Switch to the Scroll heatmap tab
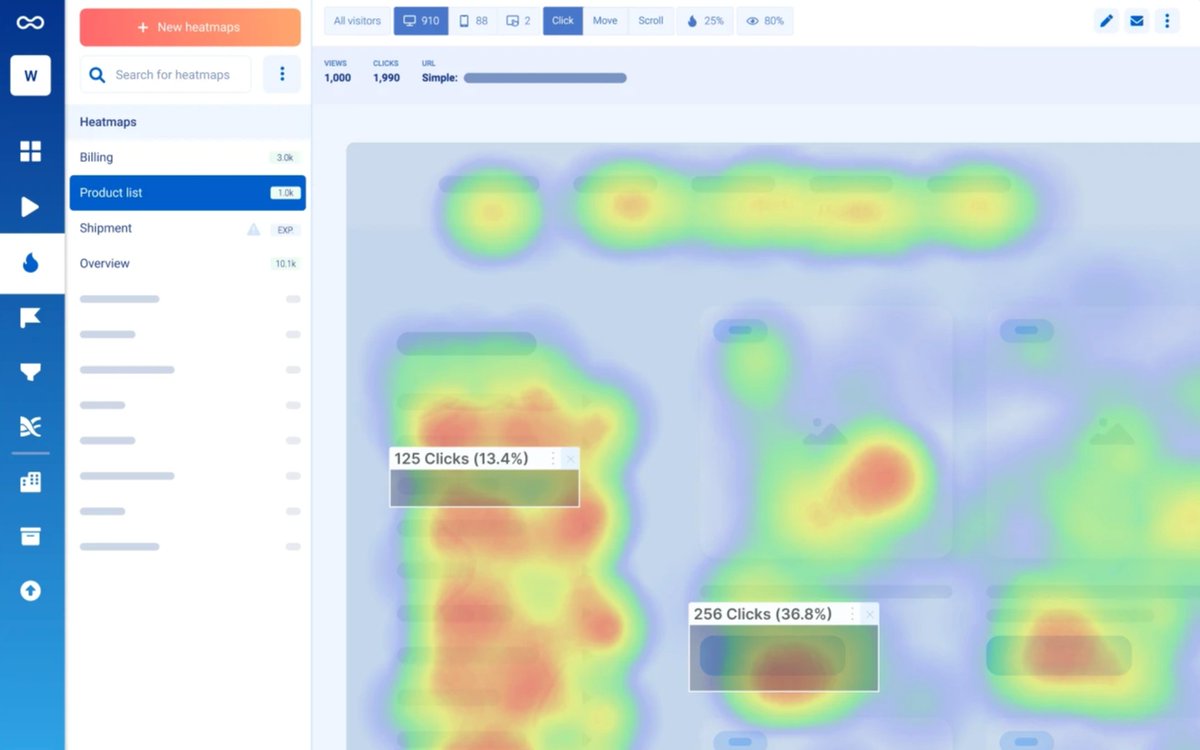This screenshot has height=750, width=1200. point(651,20)
